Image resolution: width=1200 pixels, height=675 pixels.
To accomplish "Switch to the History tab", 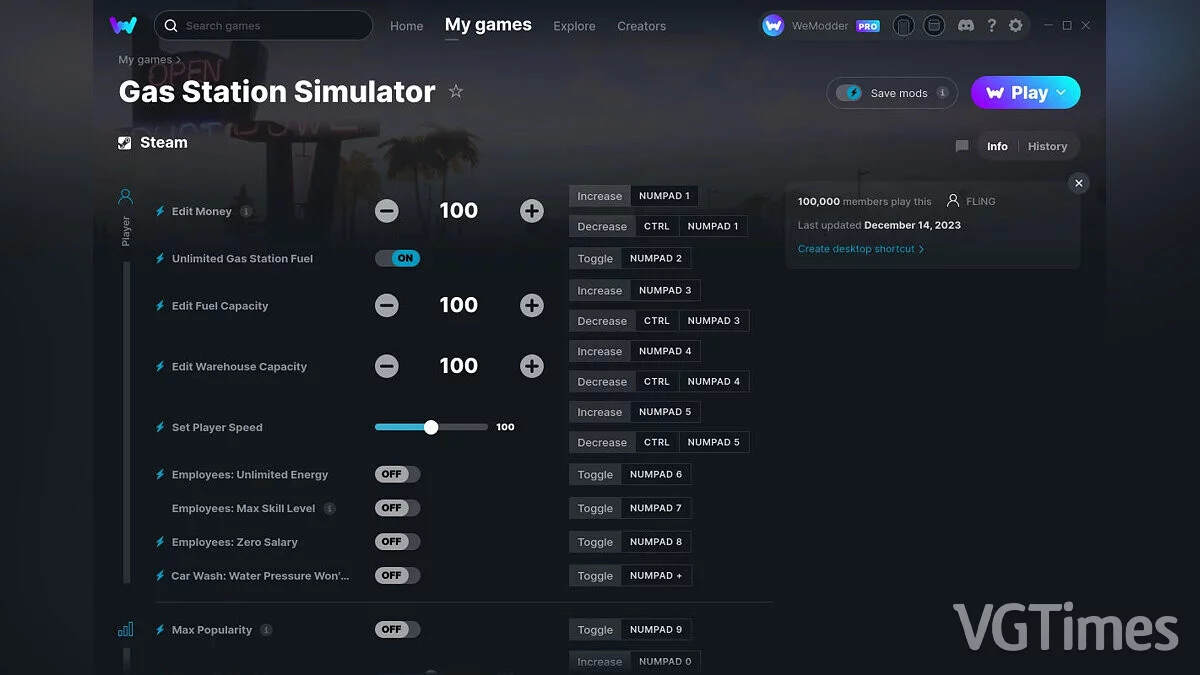I will pos(1048,146).
